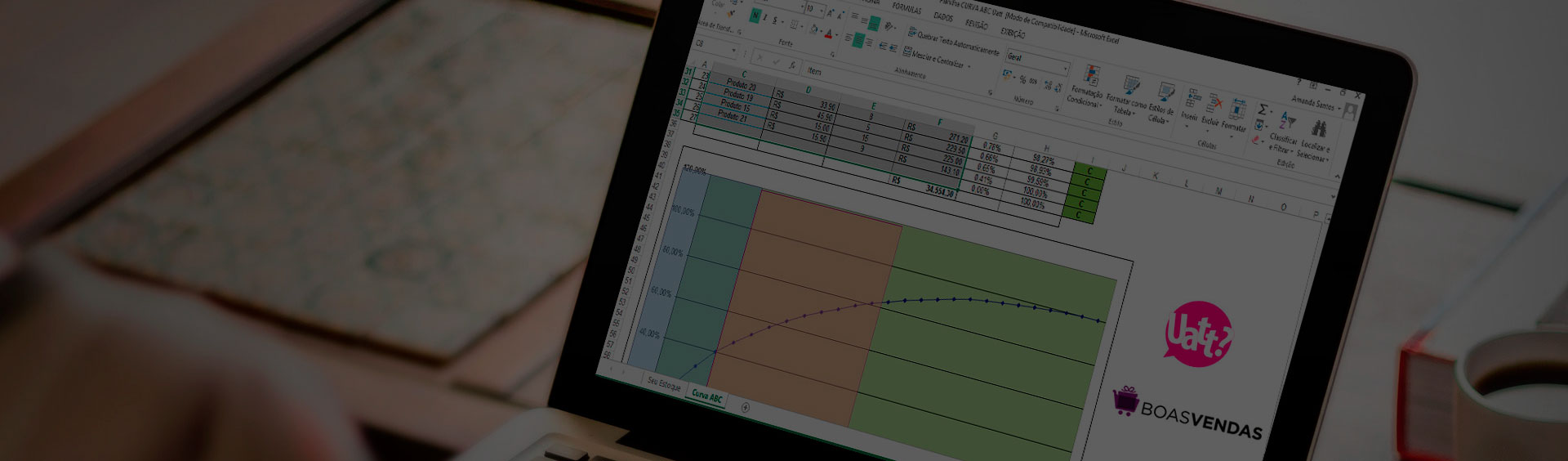
Task: Click the AutoSum sigma icon
Action: pos(1262,110)
